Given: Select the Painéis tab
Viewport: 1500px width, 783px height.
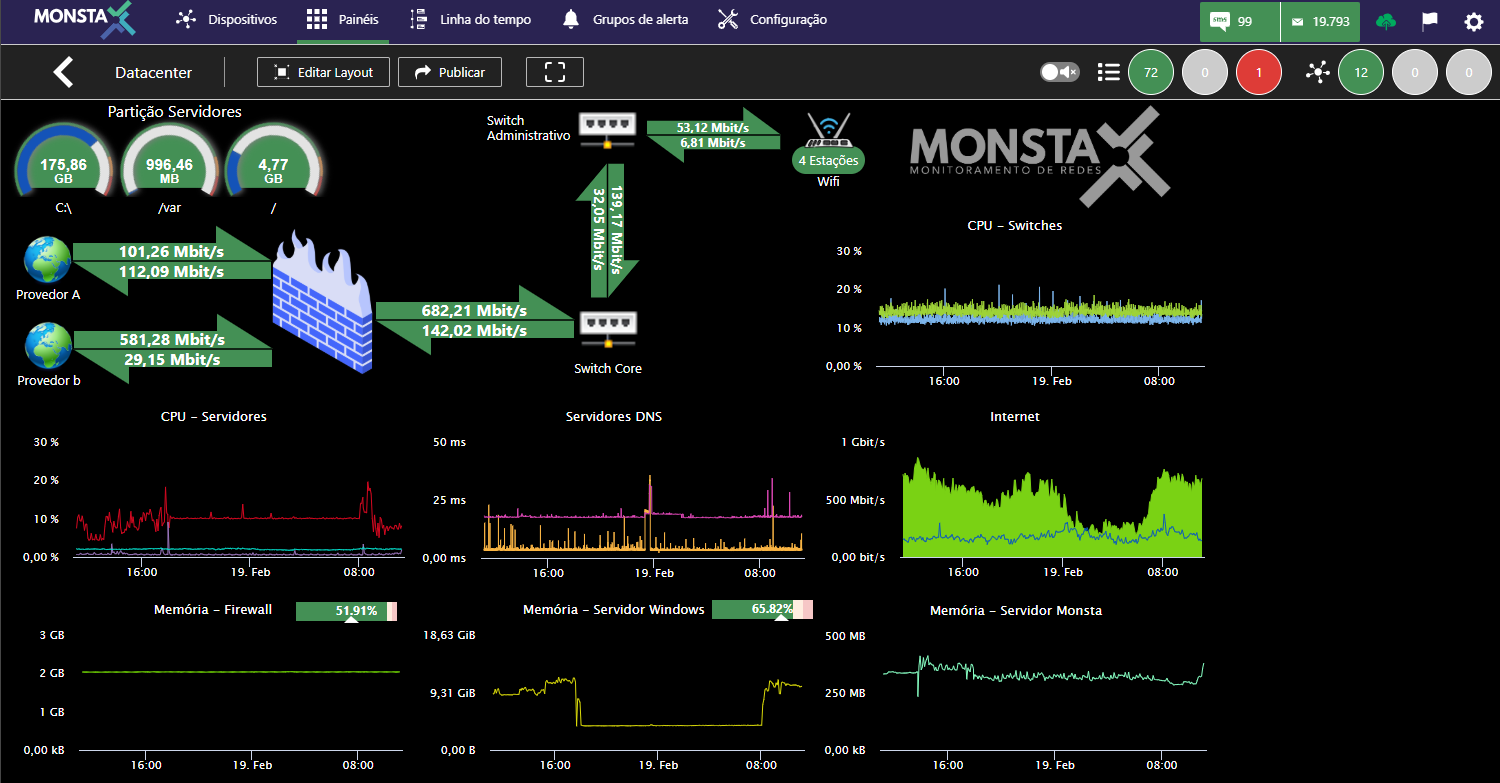Looking at the screenshot, I should 342,19.
